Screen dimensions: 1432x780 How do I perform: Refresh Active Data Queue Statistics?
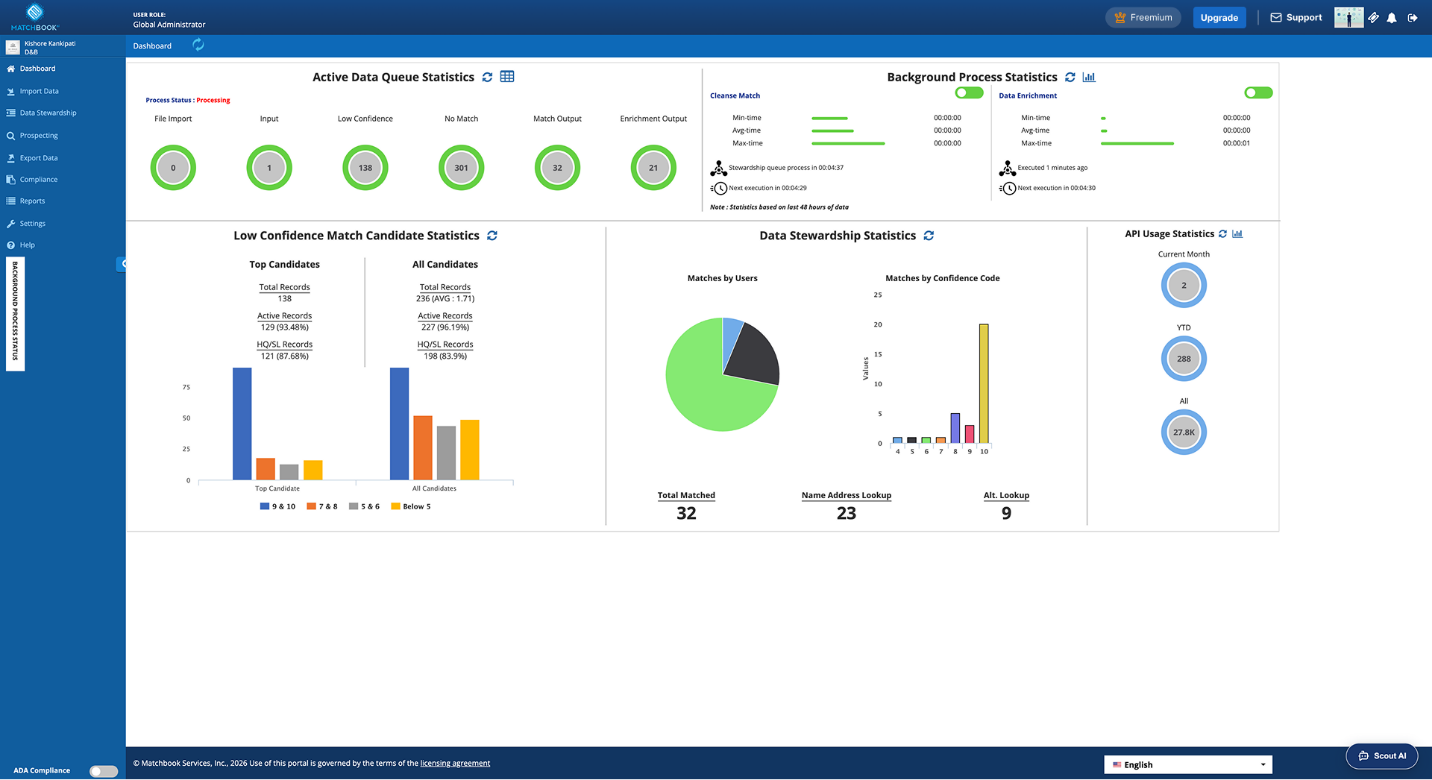[x=487, y=77]
